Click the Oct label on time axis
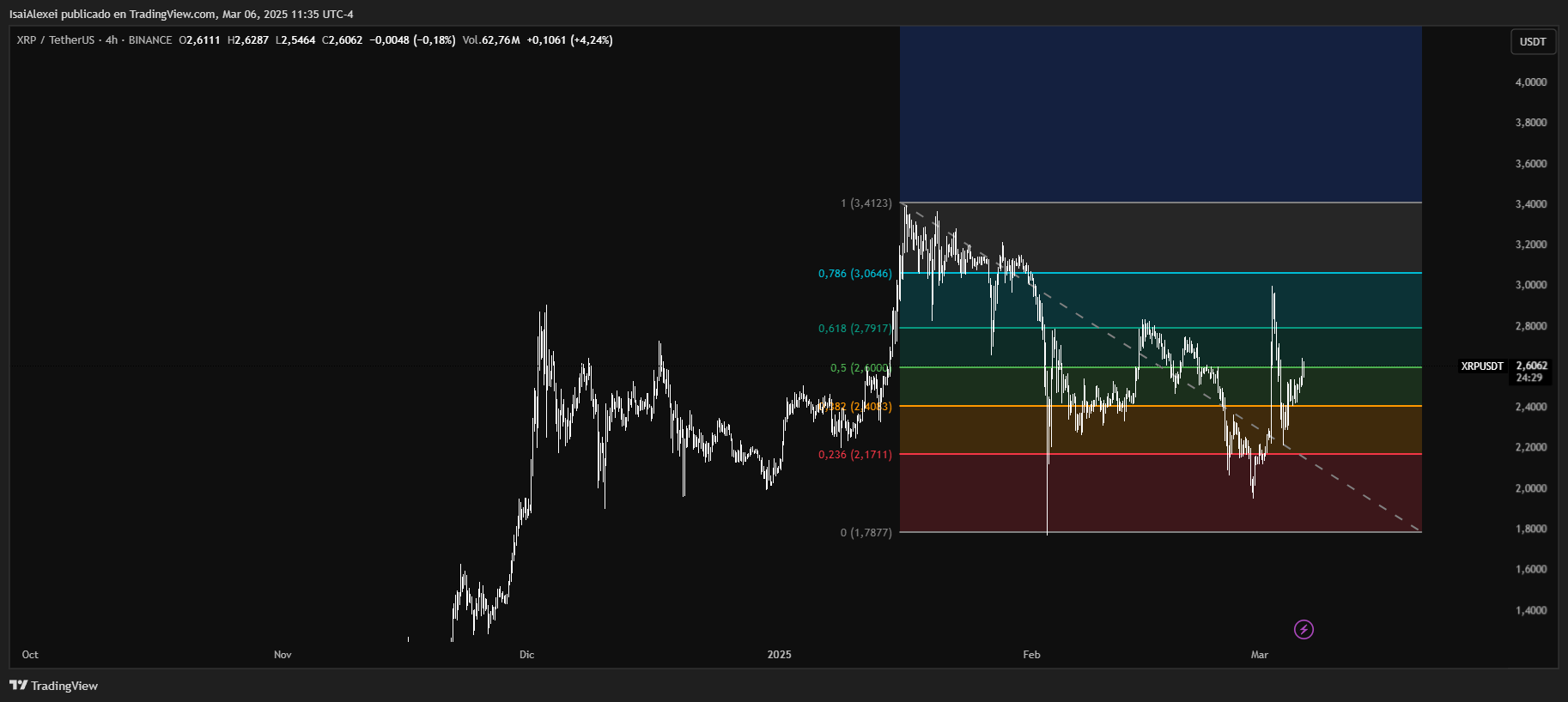Viewport: 1568px width, 702px height. click(30, 655)
